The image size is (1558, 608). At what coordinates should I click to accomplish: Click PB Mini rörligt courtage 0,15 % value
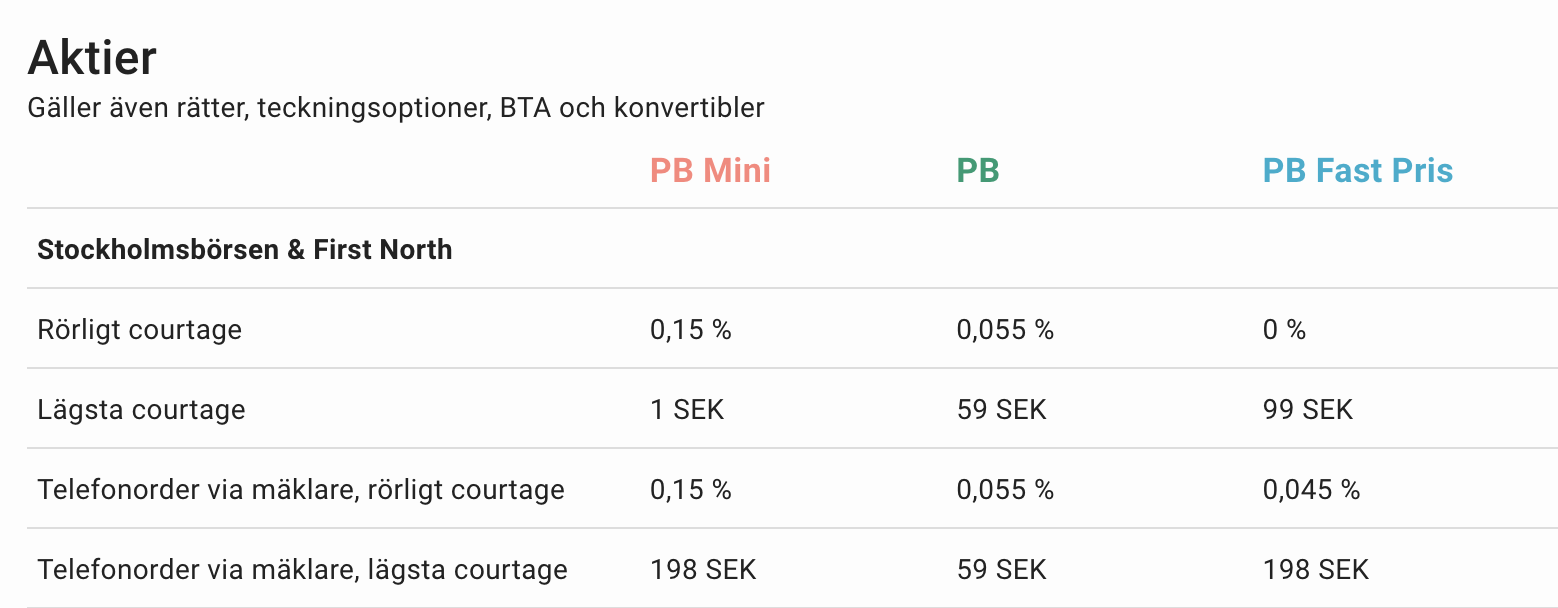click(690, 329)
